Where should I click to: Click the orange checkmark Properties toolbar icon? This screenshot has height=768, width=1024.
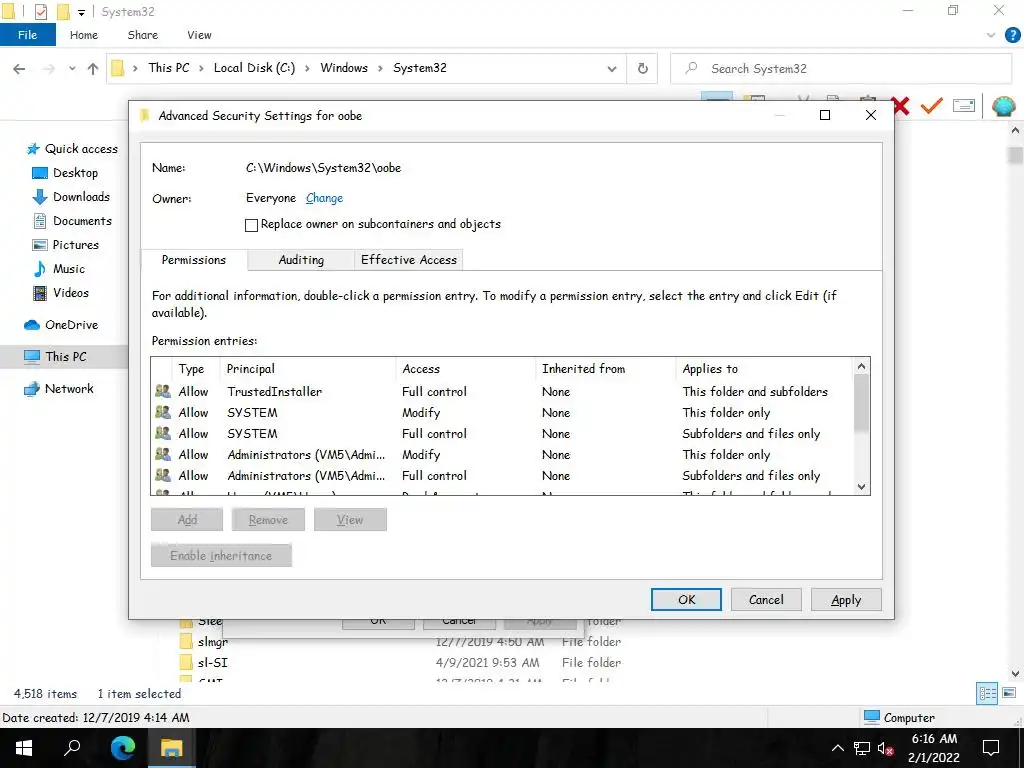pos(931,105)
